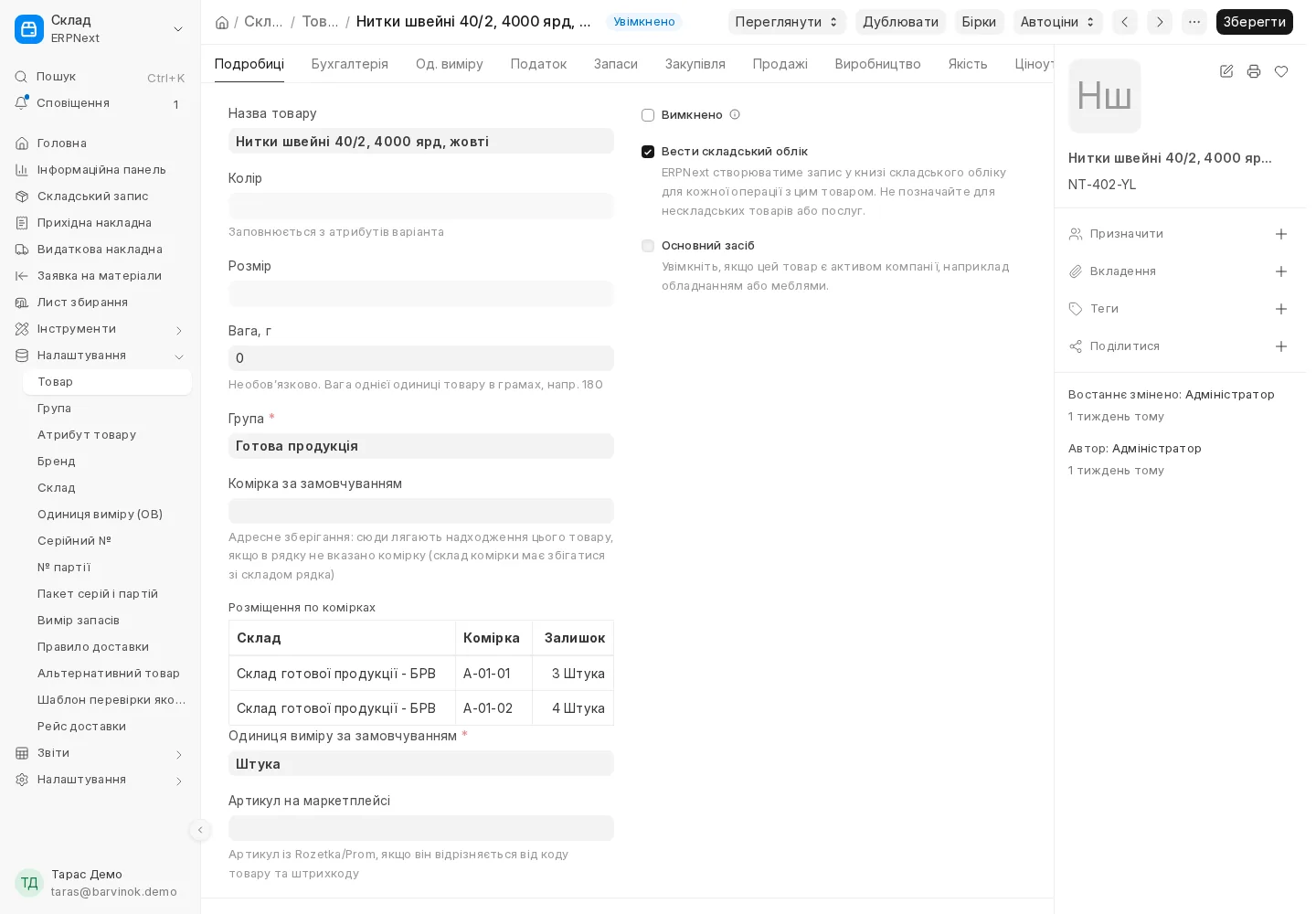This screenshot has height=914, width=1316.
Task: Like item with heart icon
Action: 1281,71
